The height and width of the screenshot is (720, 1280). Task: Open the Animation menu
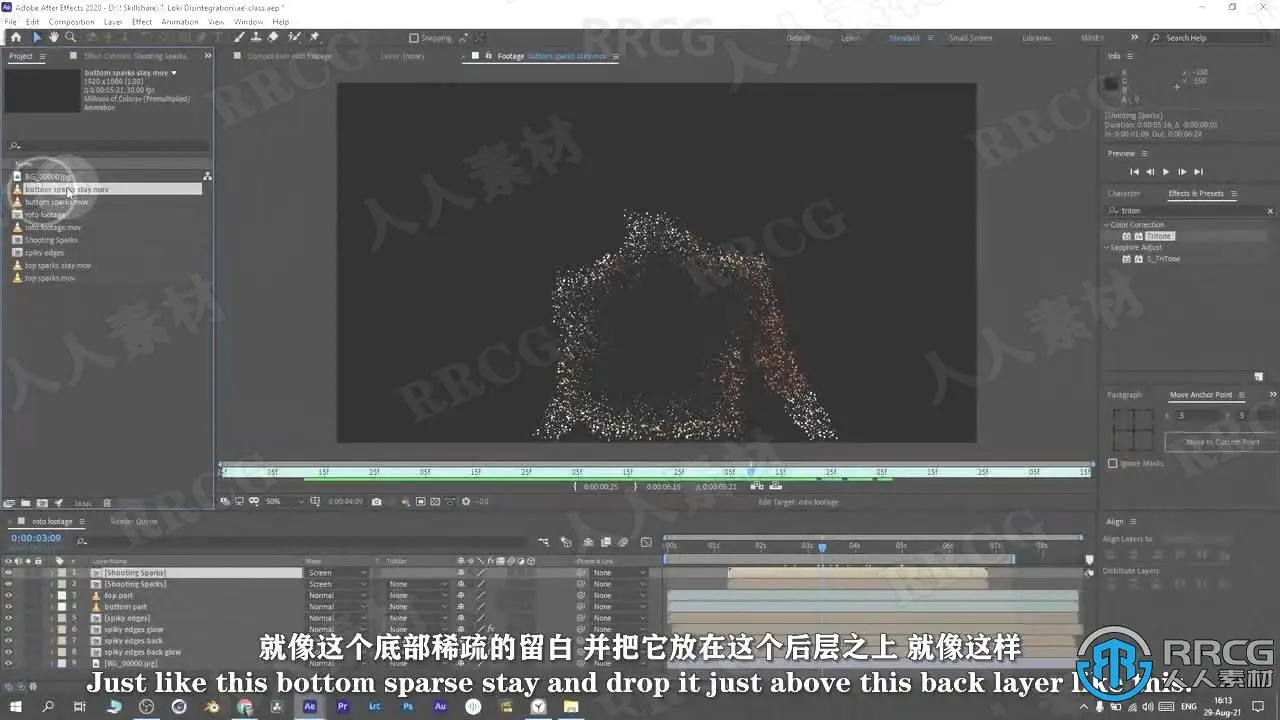click(x=180, y=21)
